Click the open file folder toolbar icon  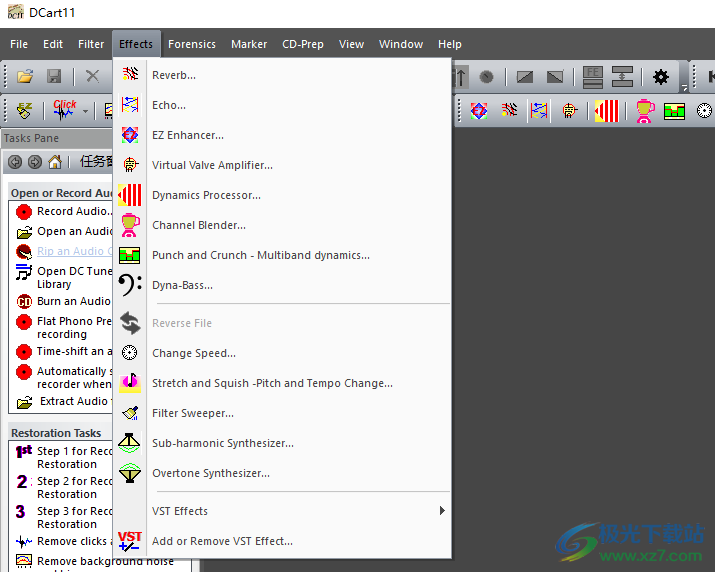(25, 77)
